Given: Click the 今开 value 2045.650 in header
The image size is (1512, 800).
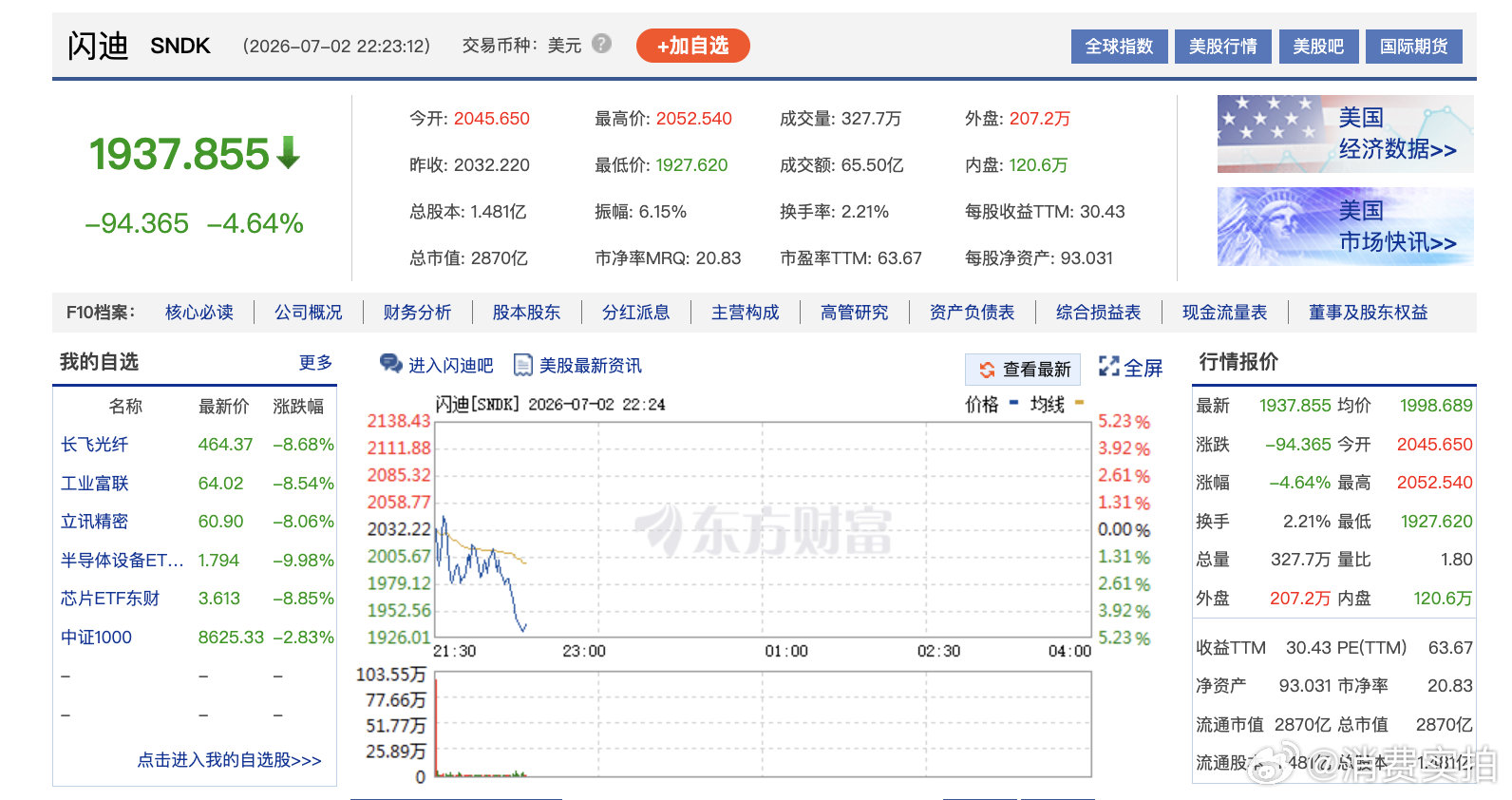Looking at the screenshot, I should [491, 118].
